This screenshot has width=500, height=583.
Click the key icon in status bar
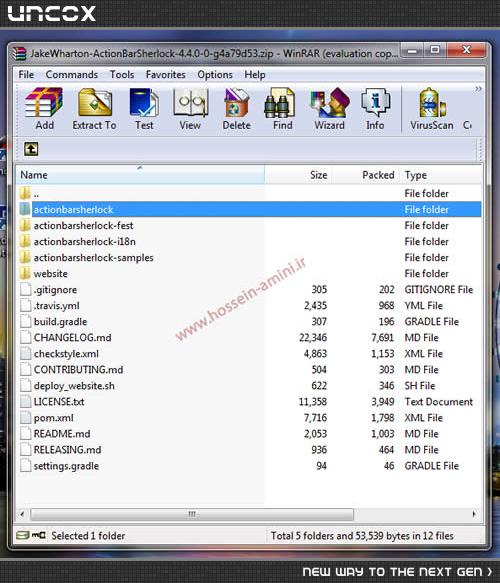pos(39,535)
